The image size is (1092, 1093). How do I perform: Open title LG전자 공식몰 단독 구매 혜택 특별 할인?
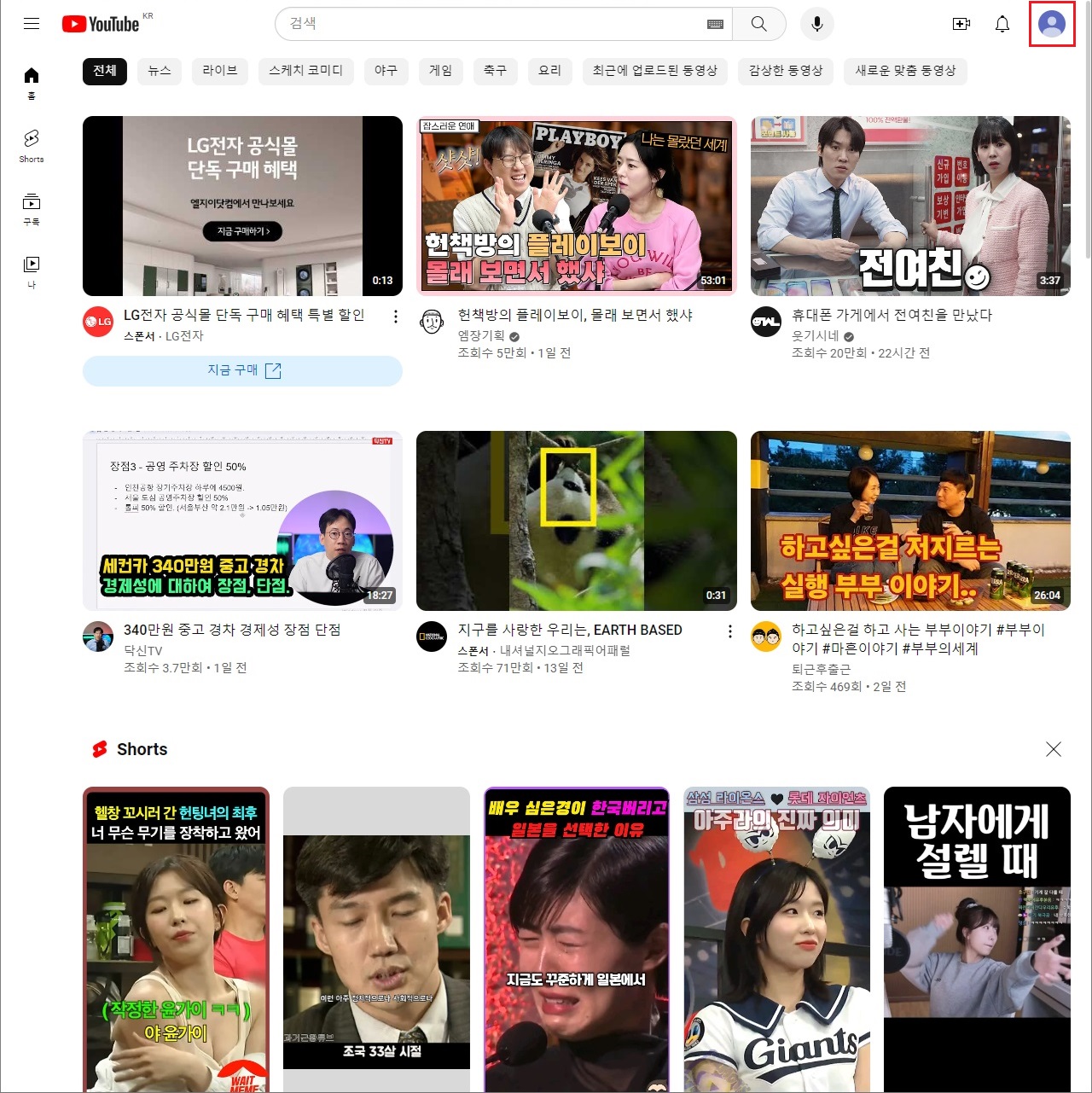244,316
